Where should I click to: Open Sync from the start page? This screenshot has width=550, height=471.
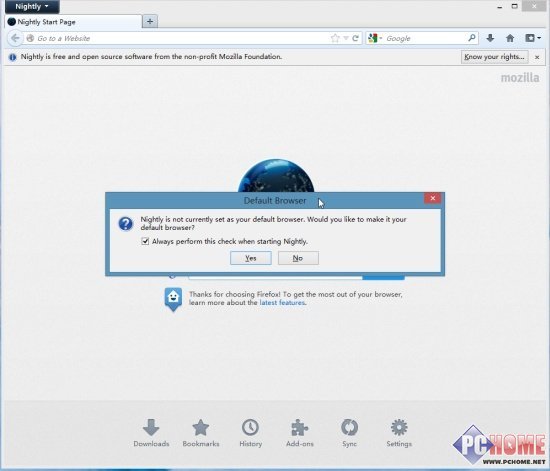349,433
